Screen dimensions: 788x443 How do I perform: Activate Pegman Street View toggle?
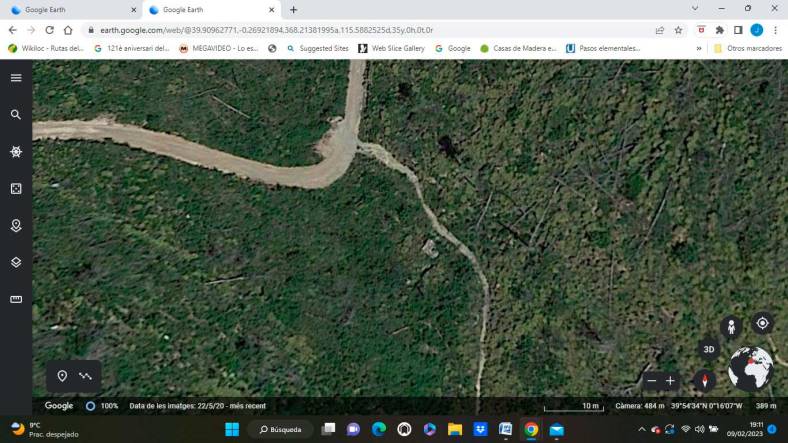[x=732, y=327]
